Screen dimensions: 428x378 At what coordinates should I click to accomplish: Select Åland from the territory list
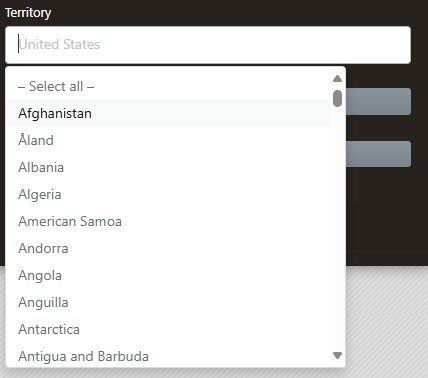click(168, 140)
